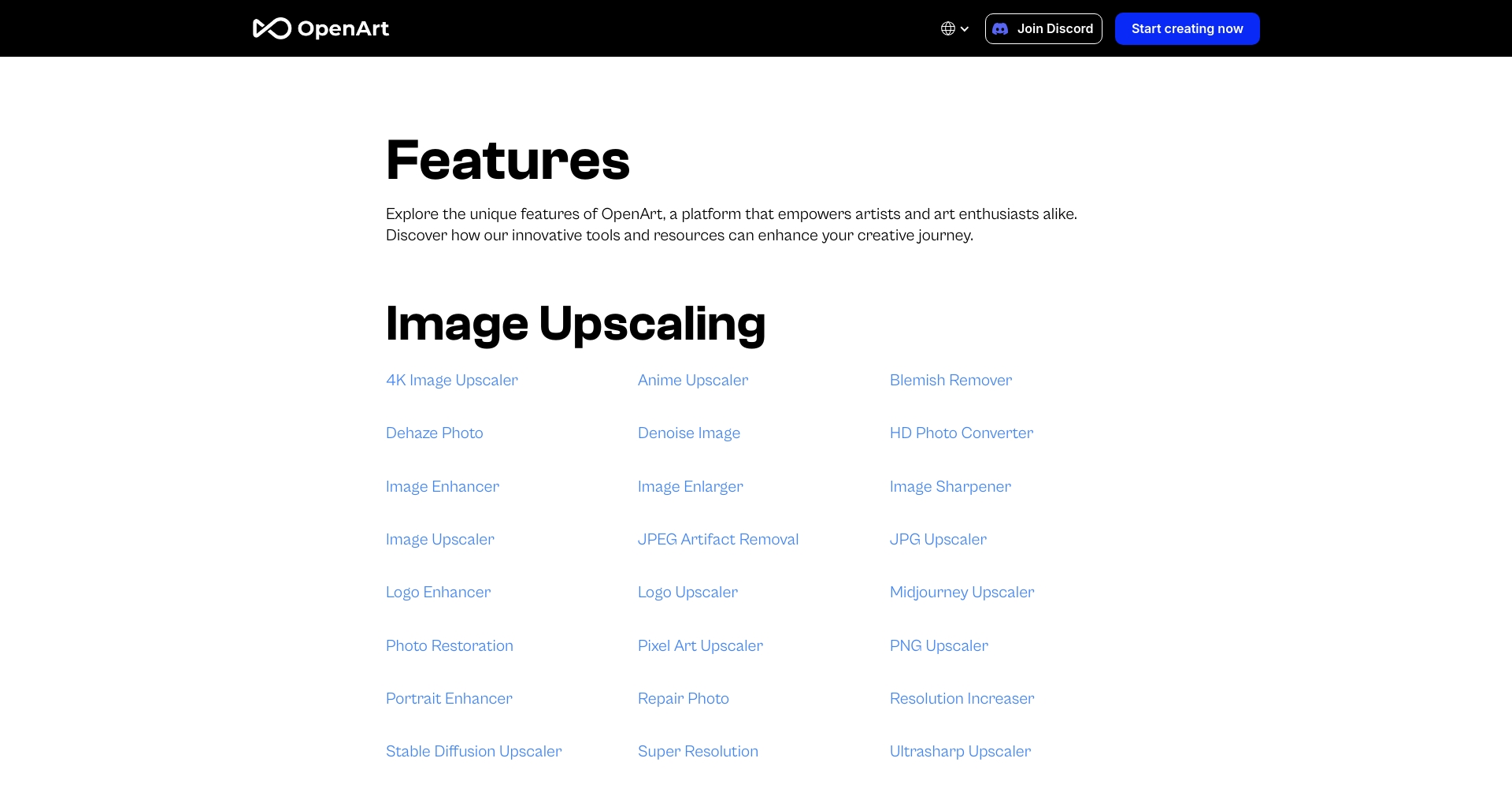
Task: Click the Discord icon in the header
Action: pyautogui.click(x=1000, y=28)
